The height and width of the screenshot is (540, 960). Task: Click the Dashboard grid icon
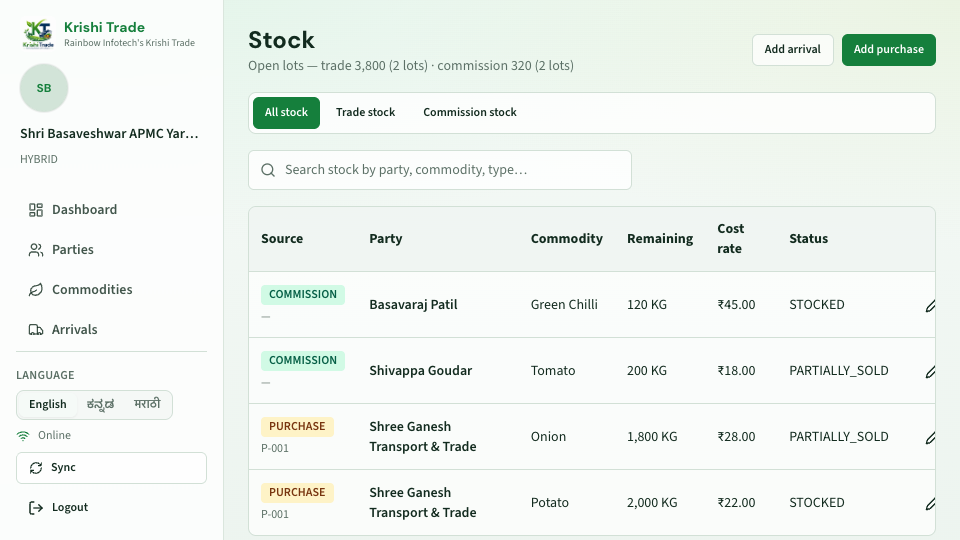[36, 210]
